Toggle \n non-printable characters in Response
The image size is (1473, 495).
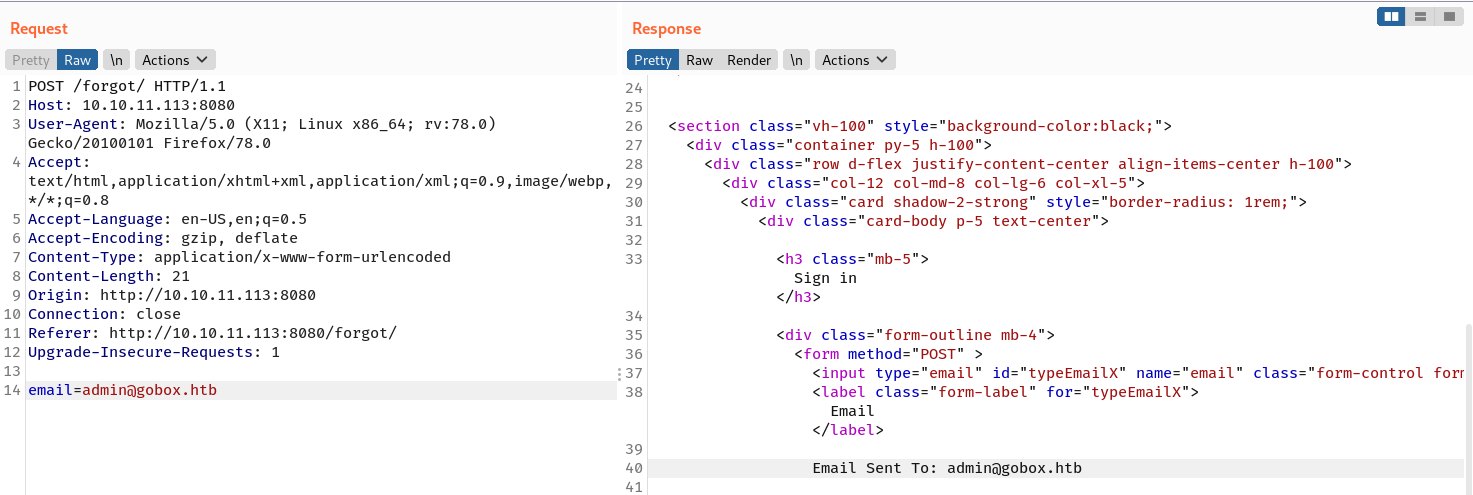pos(796,60)
